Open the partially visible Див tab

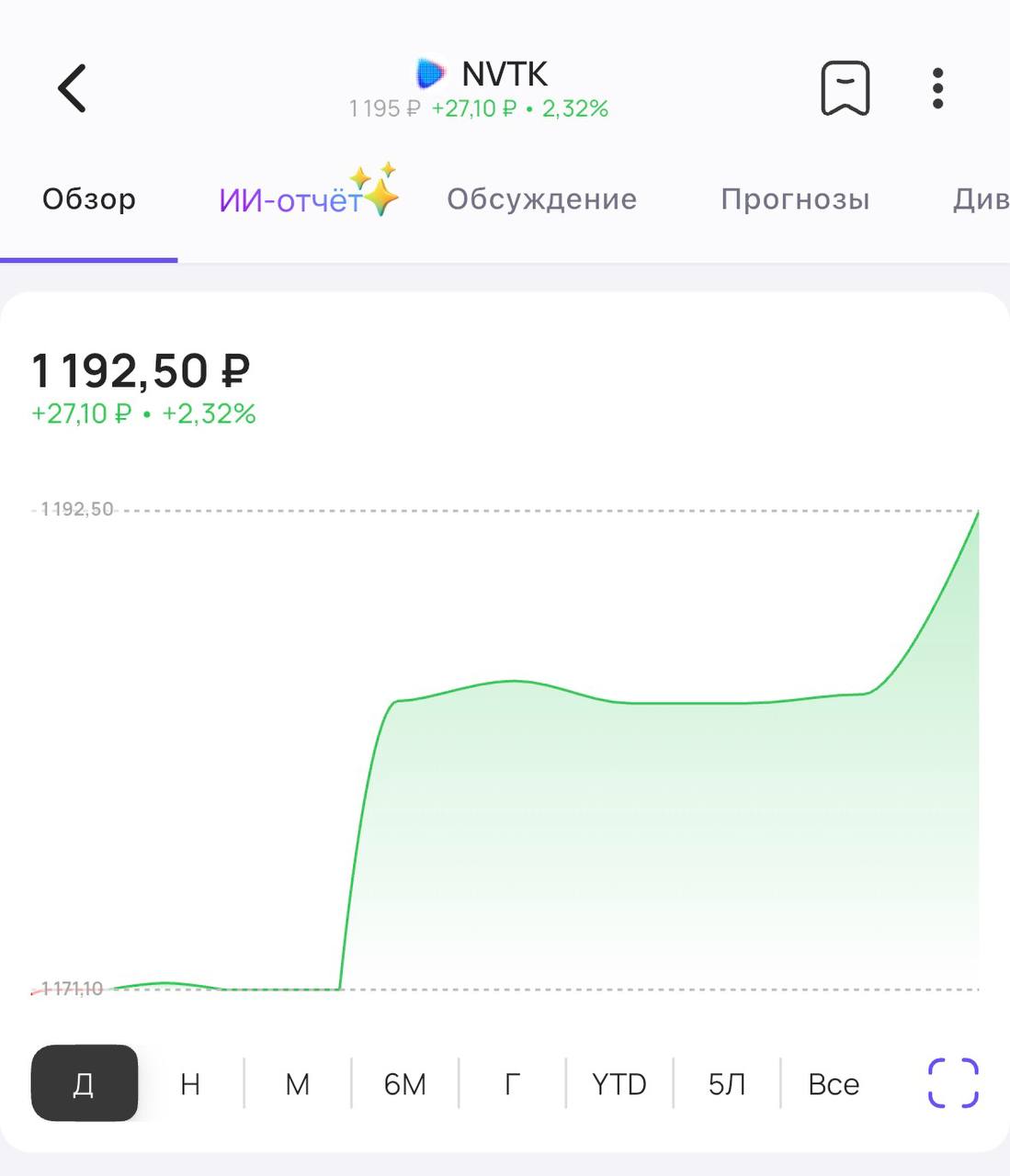[x=980, y=199]
